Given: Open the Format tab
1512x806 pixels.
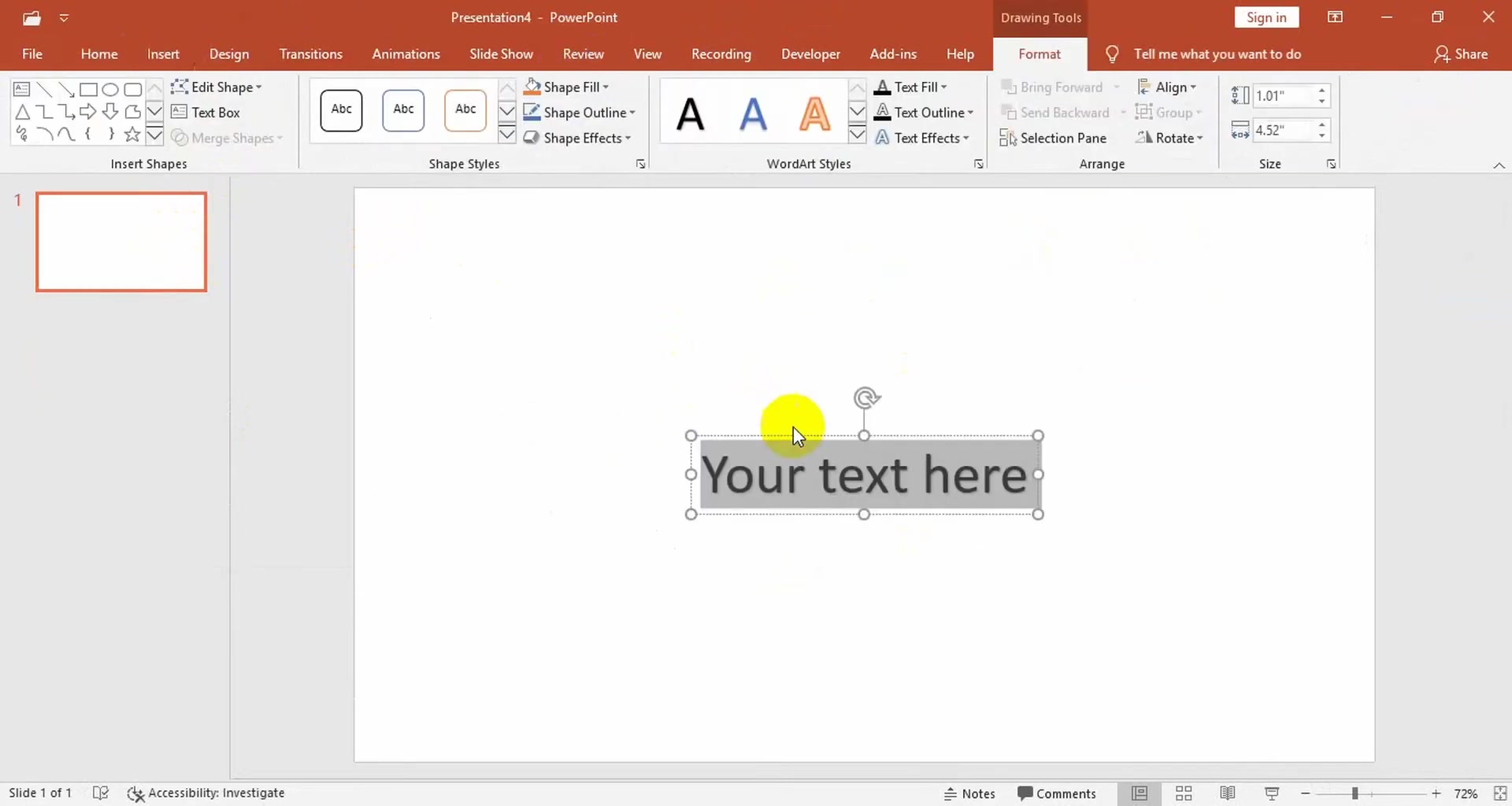Looking at the screenshot, I should (x=1040, y=54).
